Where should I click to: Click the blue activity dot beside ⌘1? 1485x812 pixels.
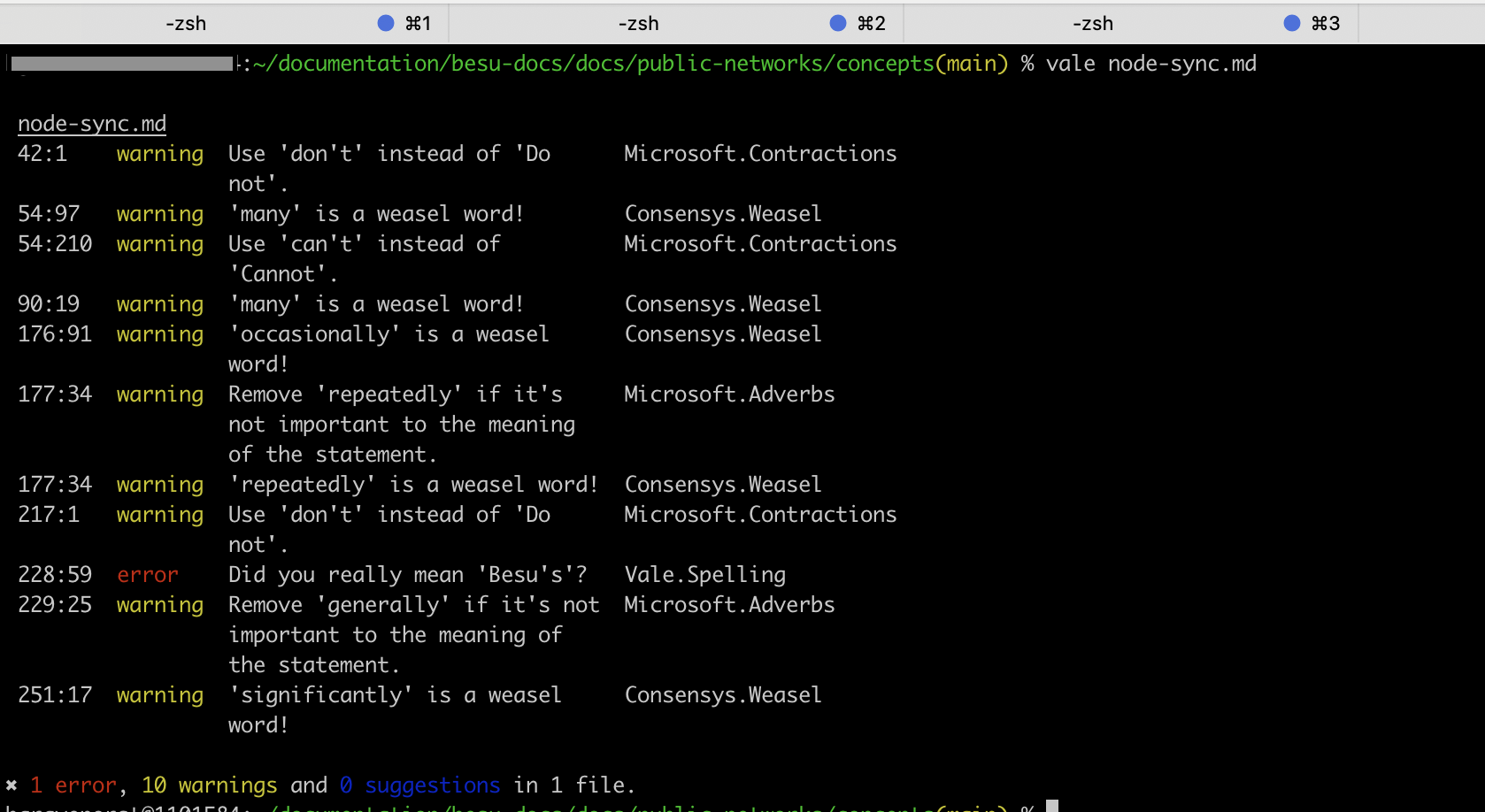click(386, 24)
